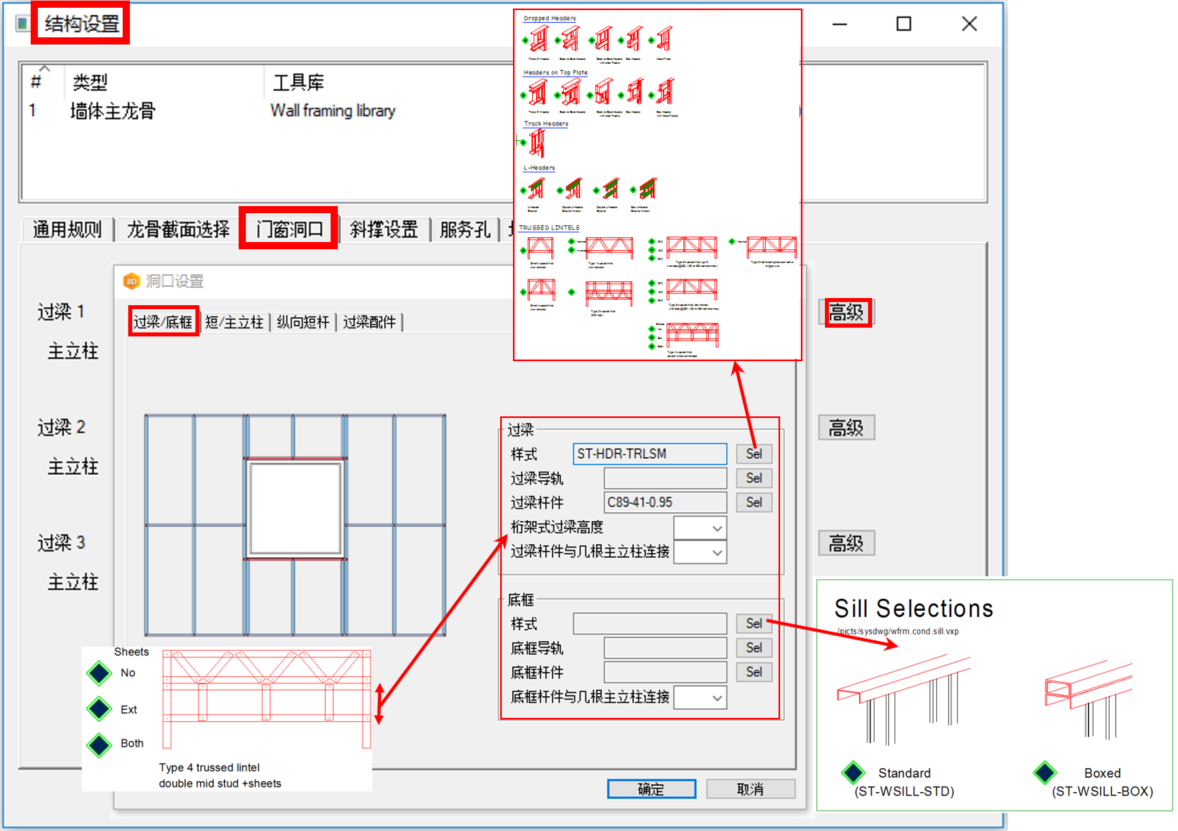Click the Type 4 trussed lintel drawing
The width and height of the screenshot is (1178, 831).
267,700
